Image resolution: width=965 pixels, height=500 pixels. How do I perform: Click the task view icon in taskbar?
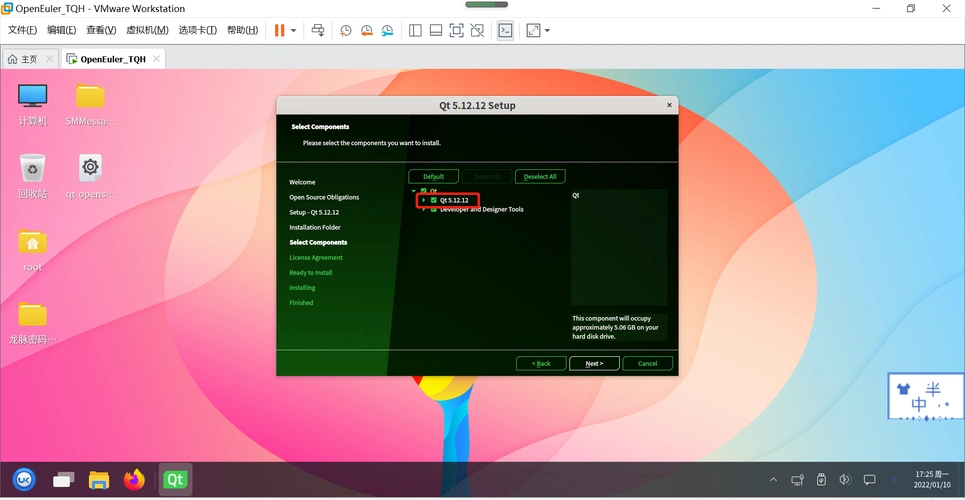pyautogui.click(x=63, y=480)
